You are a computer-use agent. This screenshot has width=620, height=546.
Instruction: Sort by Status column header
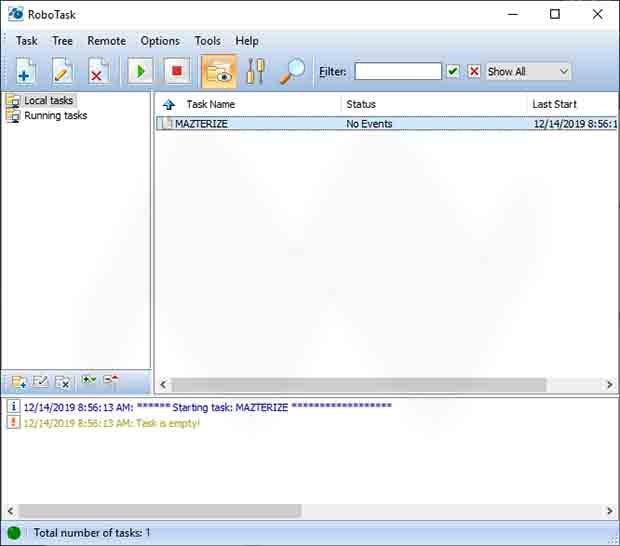[361, 104]
